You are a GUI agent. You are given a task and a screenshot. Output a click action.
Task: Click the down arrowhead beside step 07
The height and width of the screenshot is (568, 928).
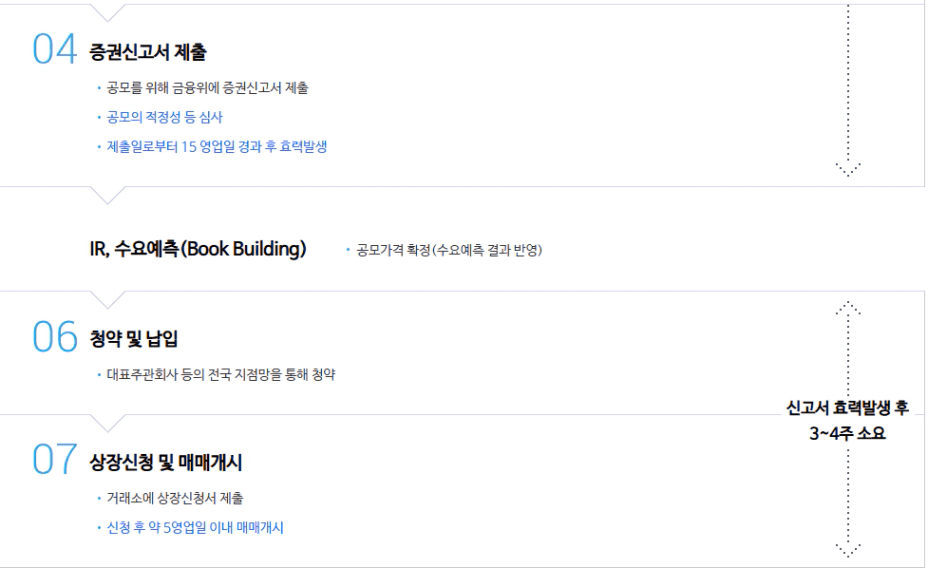[x=848, y=547]
